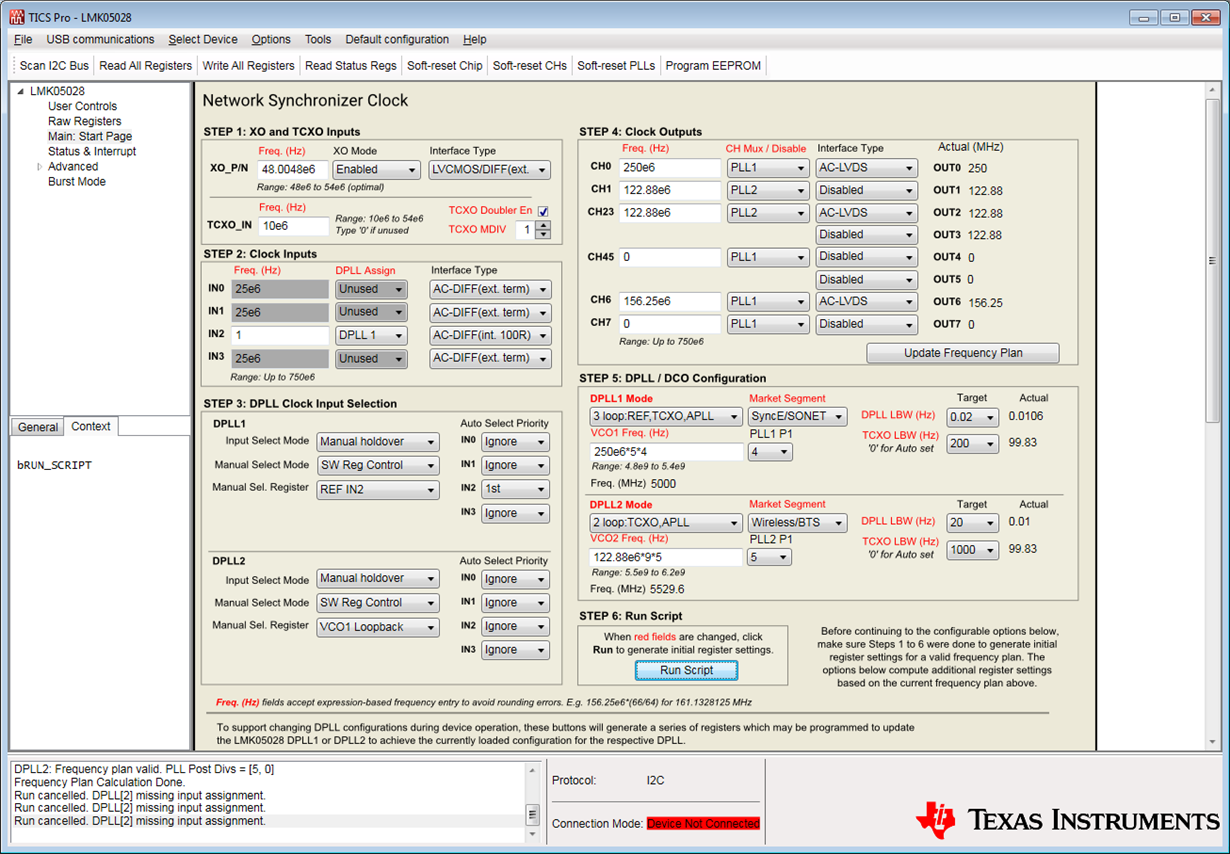Click Read All Registers
Viewport: 1230px width, 854px height.
click(146, 66)
